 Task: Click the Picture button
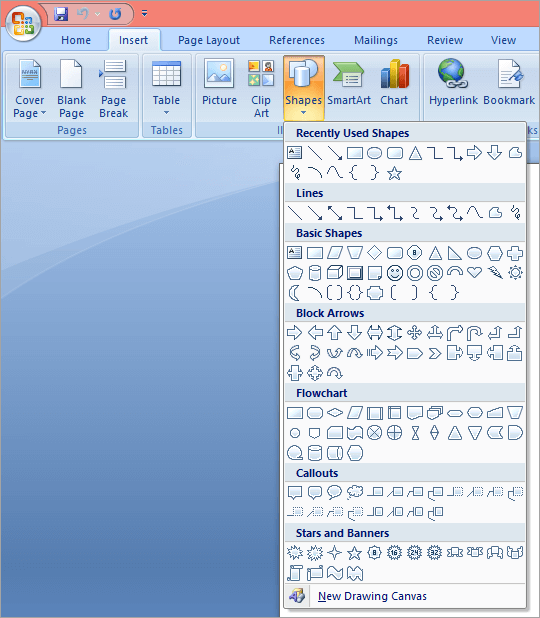(219, 84)
